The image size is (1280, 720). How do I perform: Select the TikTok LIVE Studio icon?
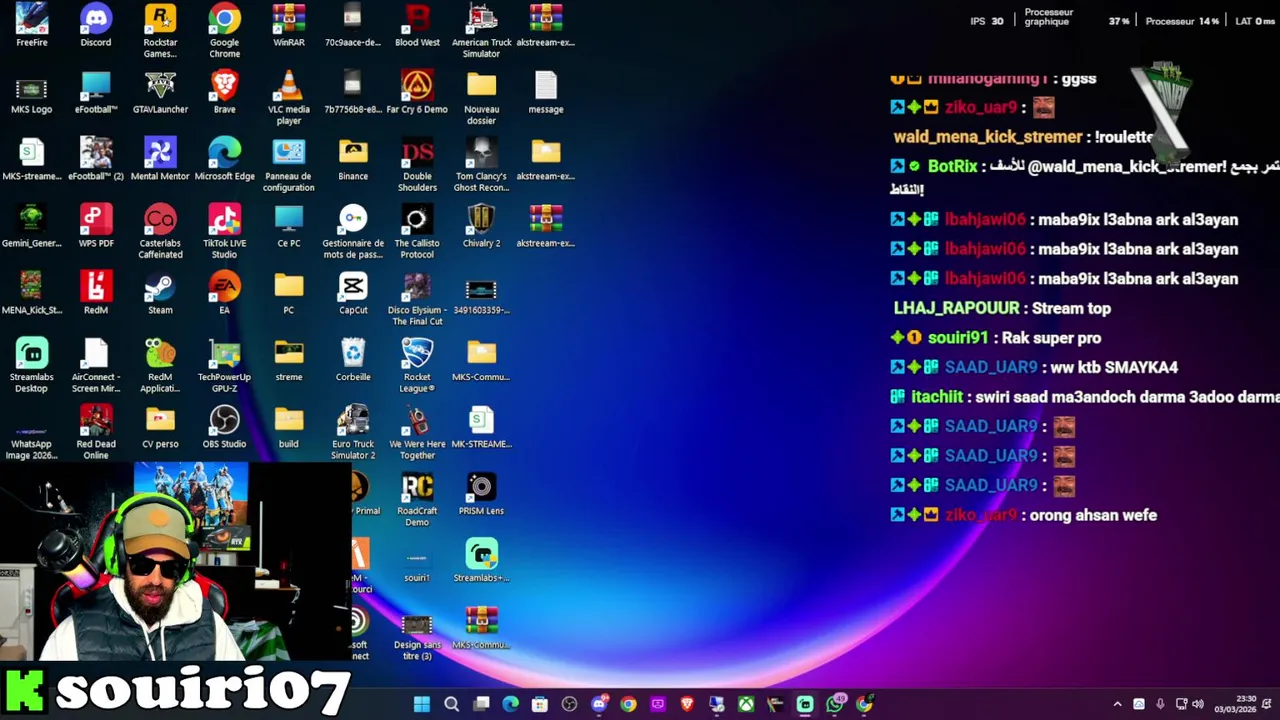click(x=224, y=231)
